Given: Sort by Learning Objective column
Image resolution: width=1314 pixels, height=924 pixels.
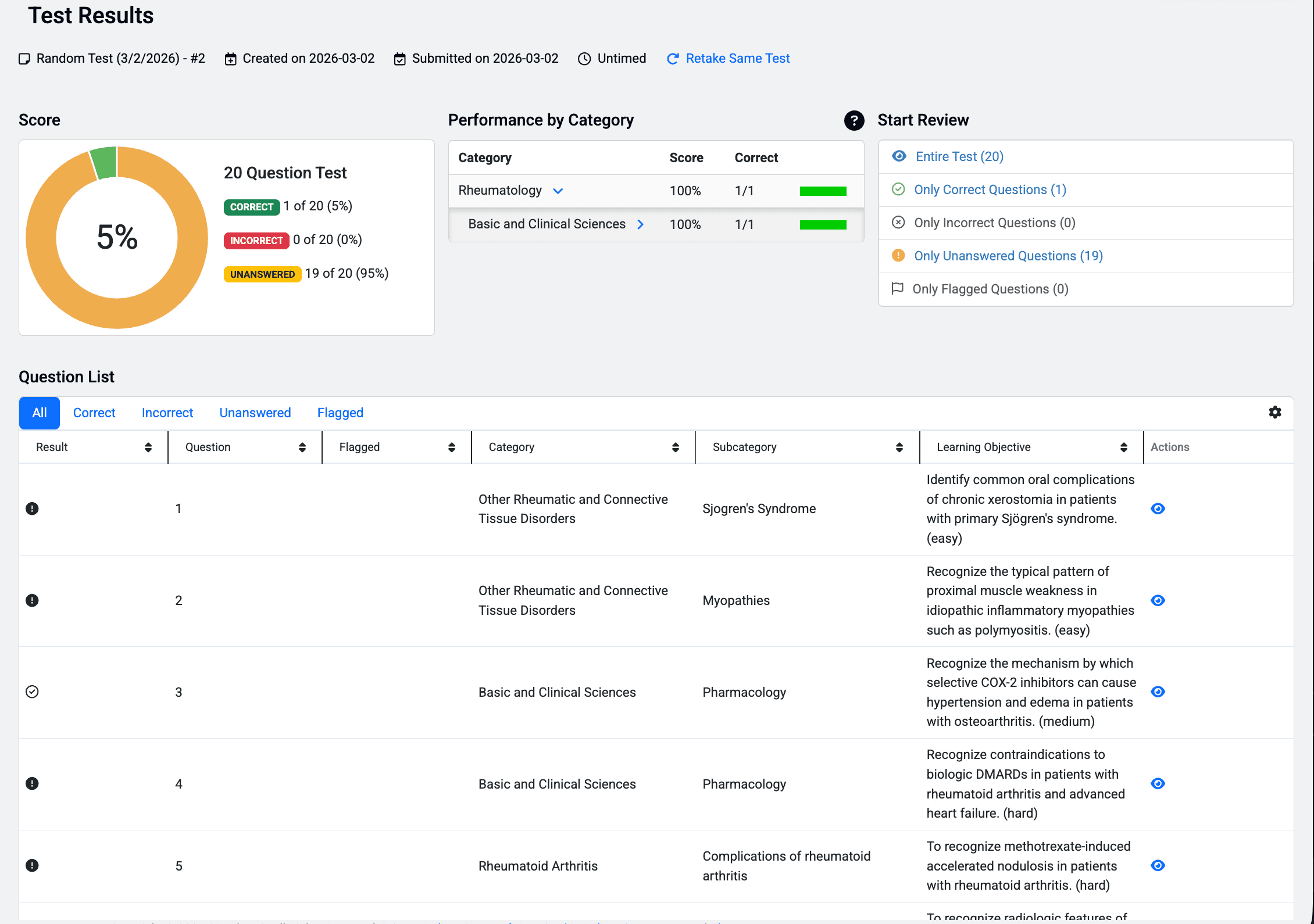Looking at the screenshot, I should click(1123, 447).
